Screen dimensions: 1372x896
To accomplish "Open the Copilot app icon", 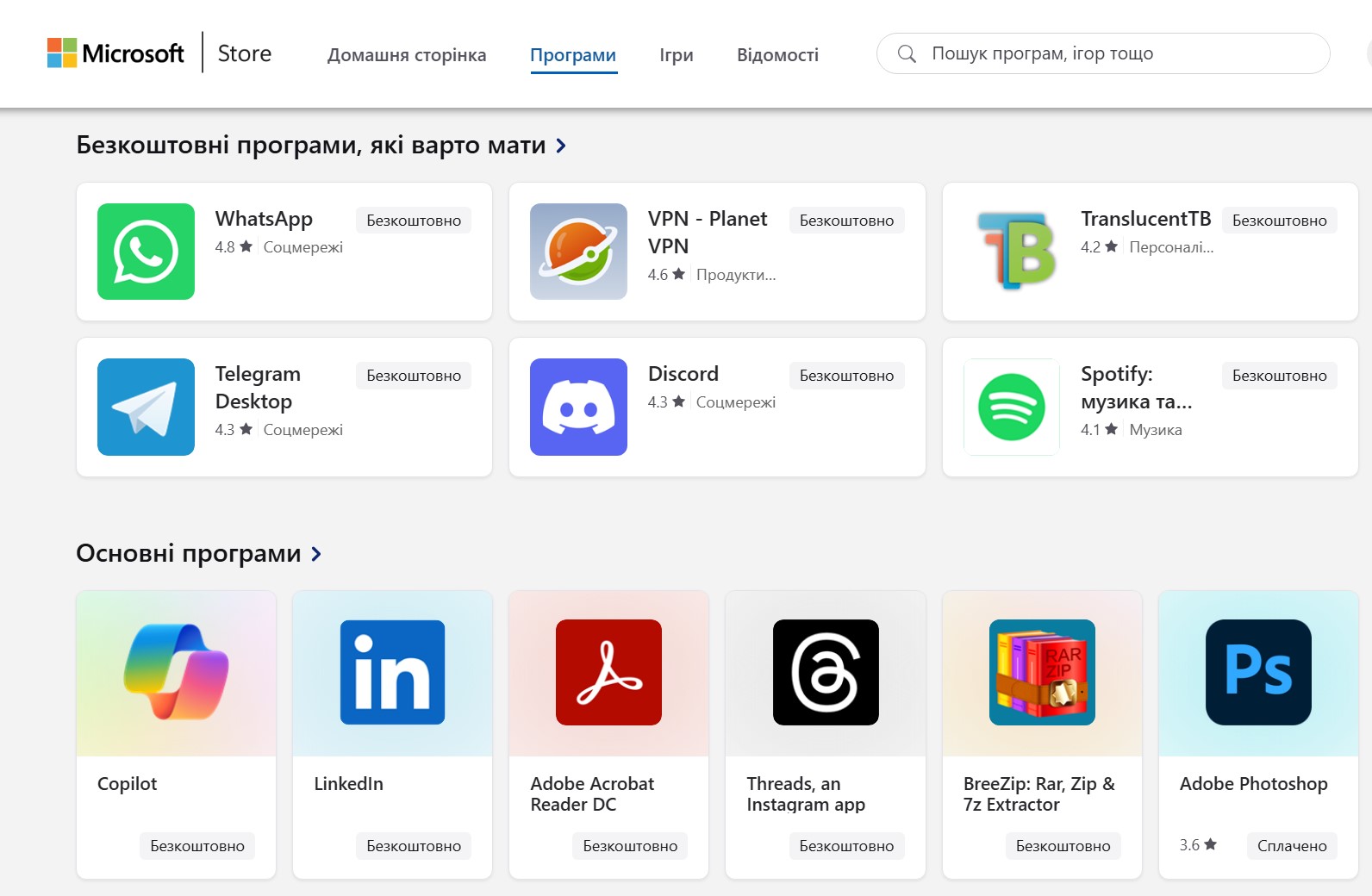I will (x=175, y=673).
